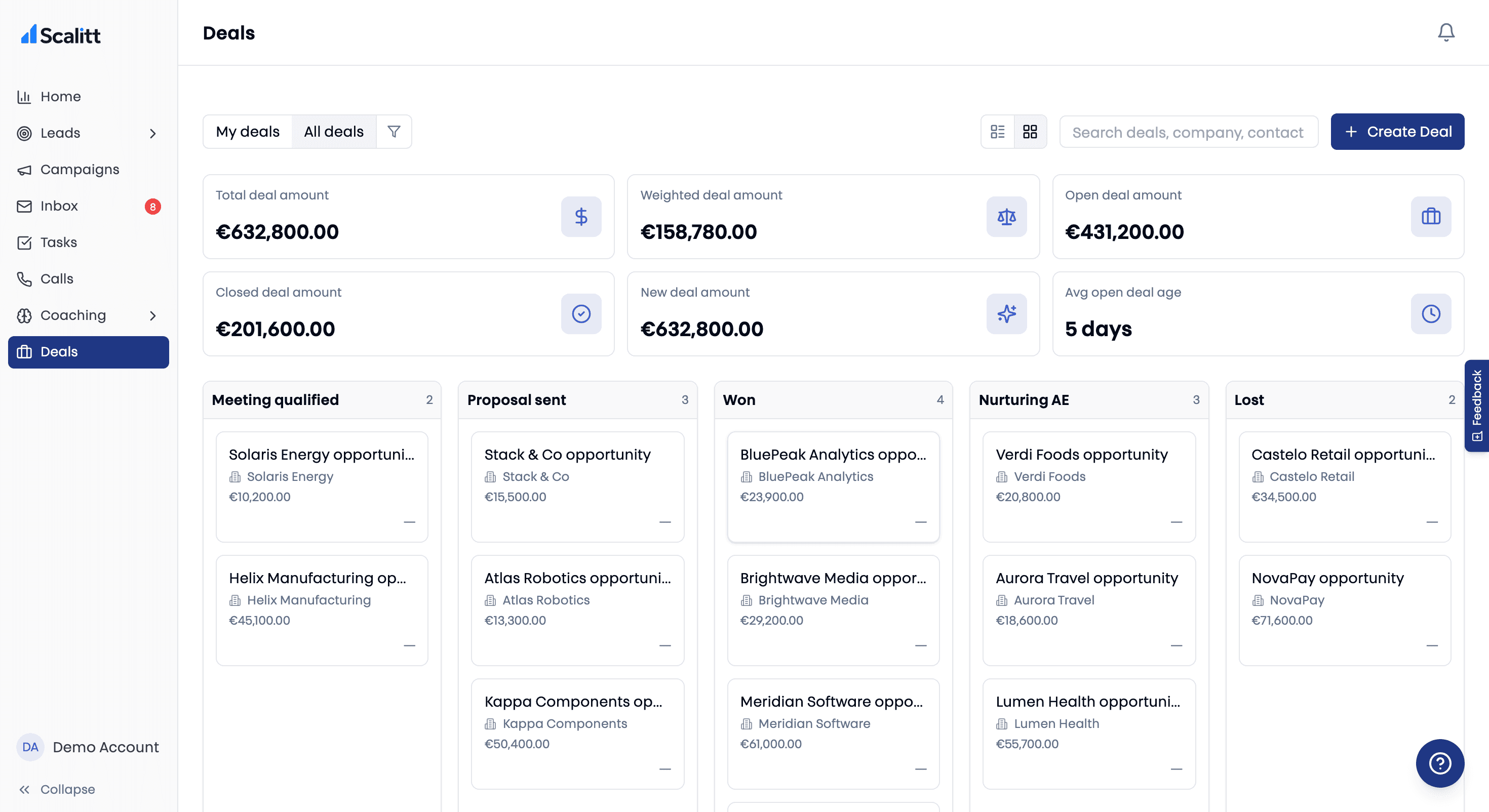Open the Helix Manufacturing opportunity card
1489x812 pixels.
pos(322,611)
